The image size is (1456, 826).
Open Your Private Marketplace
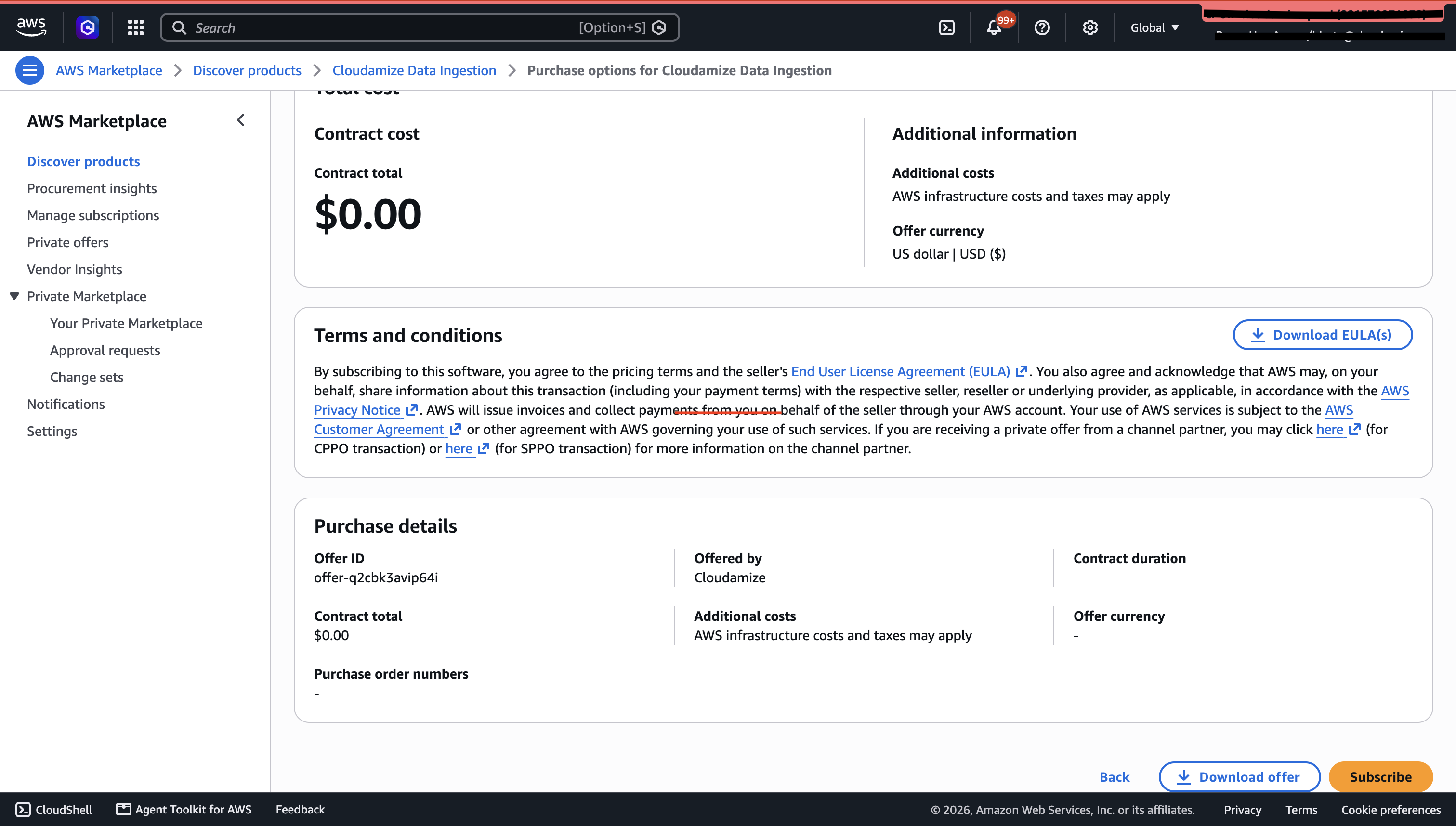click(126, 323)
